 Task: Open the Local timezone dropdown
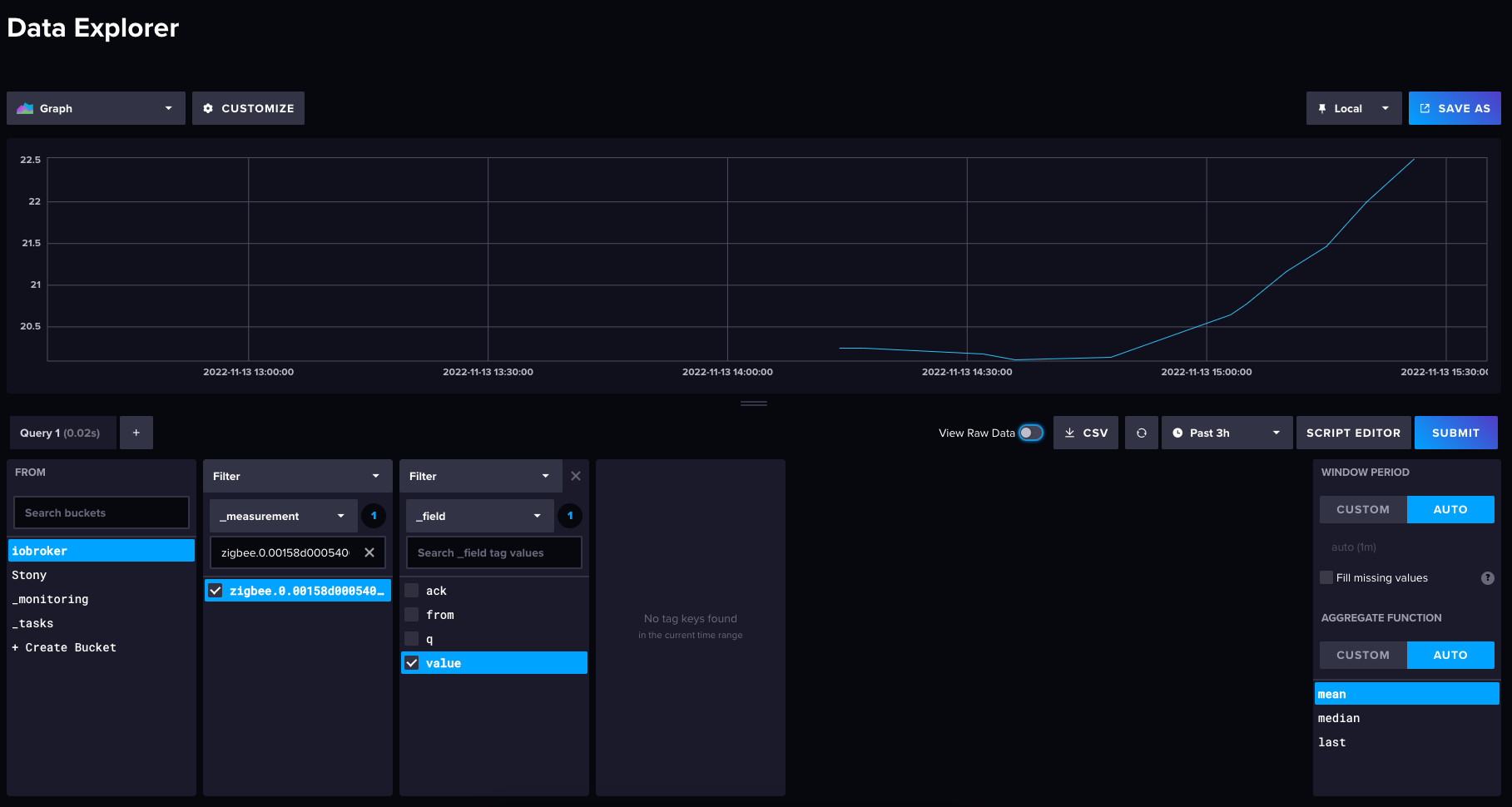(1353, 108)
